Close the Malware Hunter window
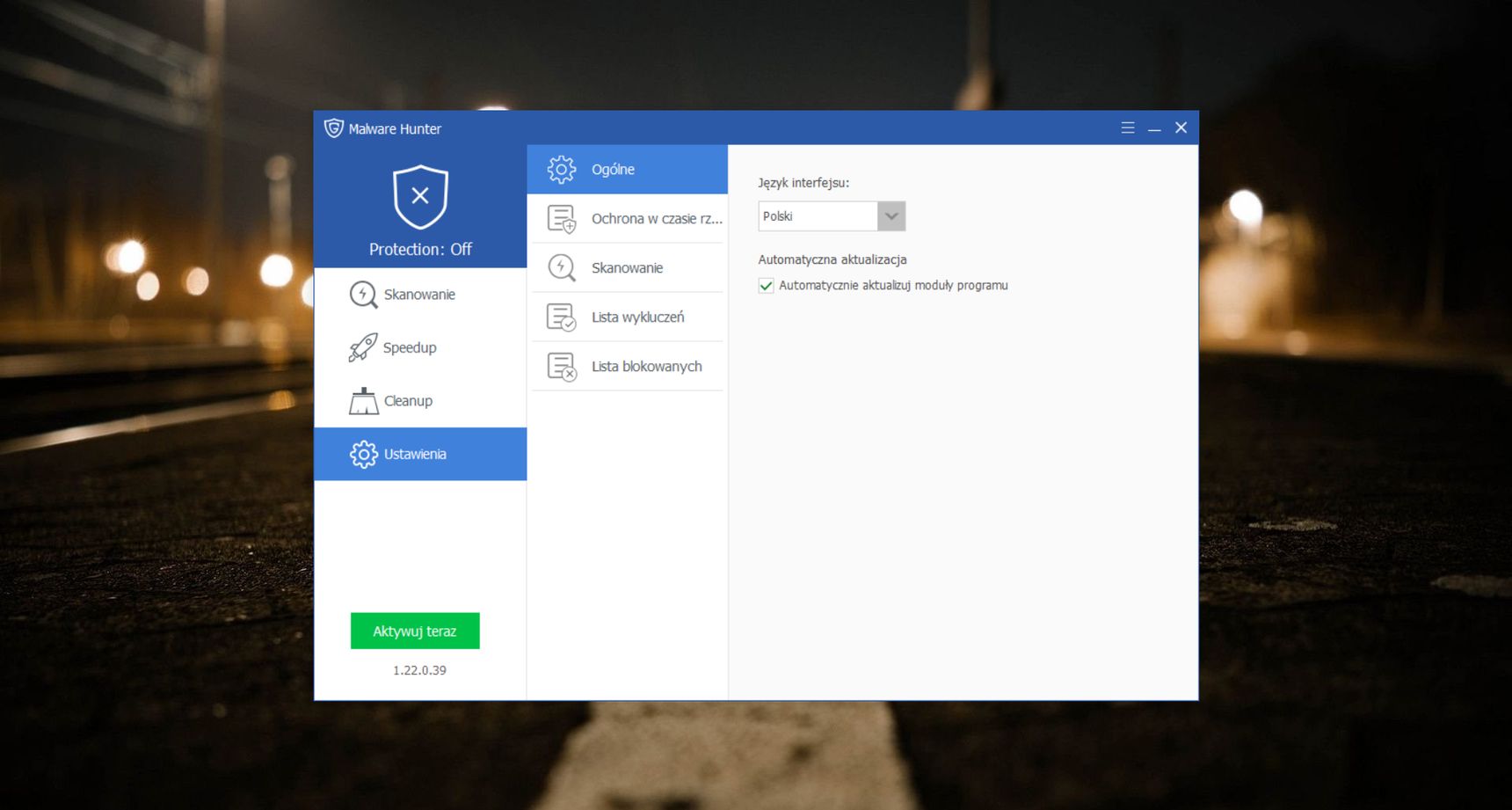 click(x=1181, y=128)
